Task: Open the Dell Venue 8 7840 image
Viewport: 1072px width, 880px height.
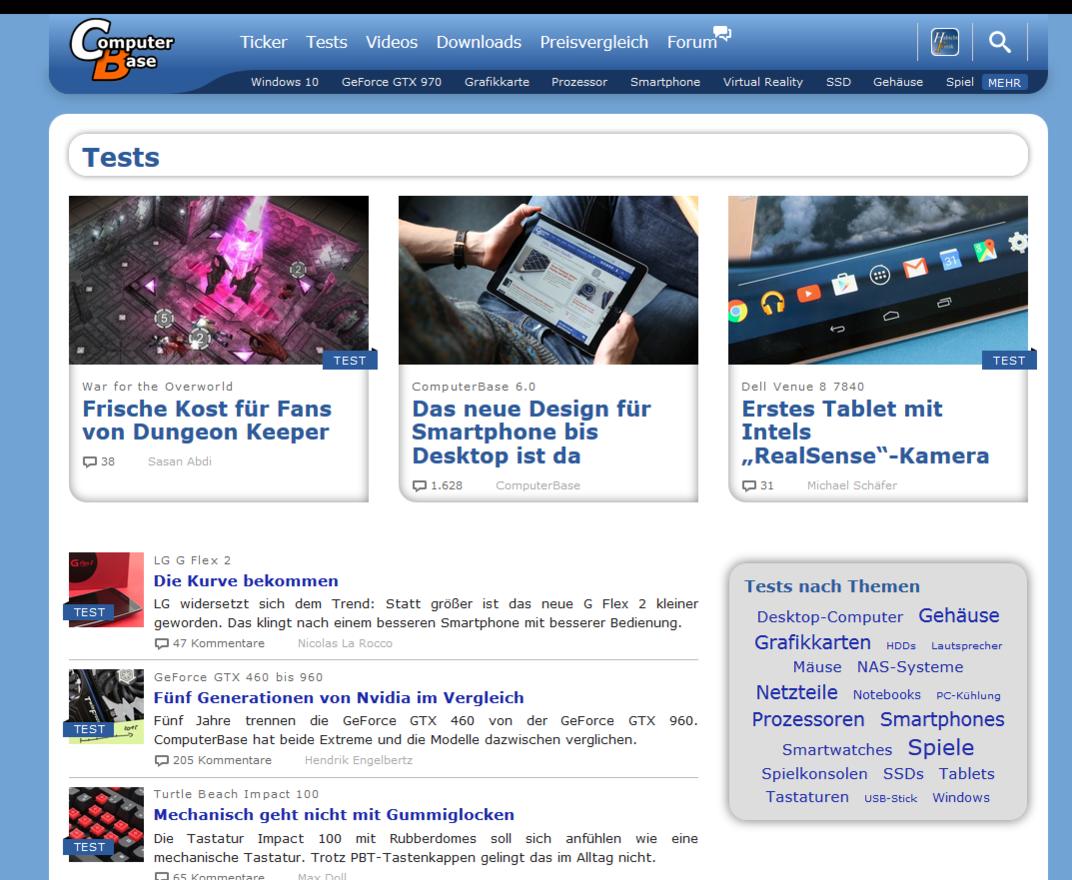Action: coord(878,280)
